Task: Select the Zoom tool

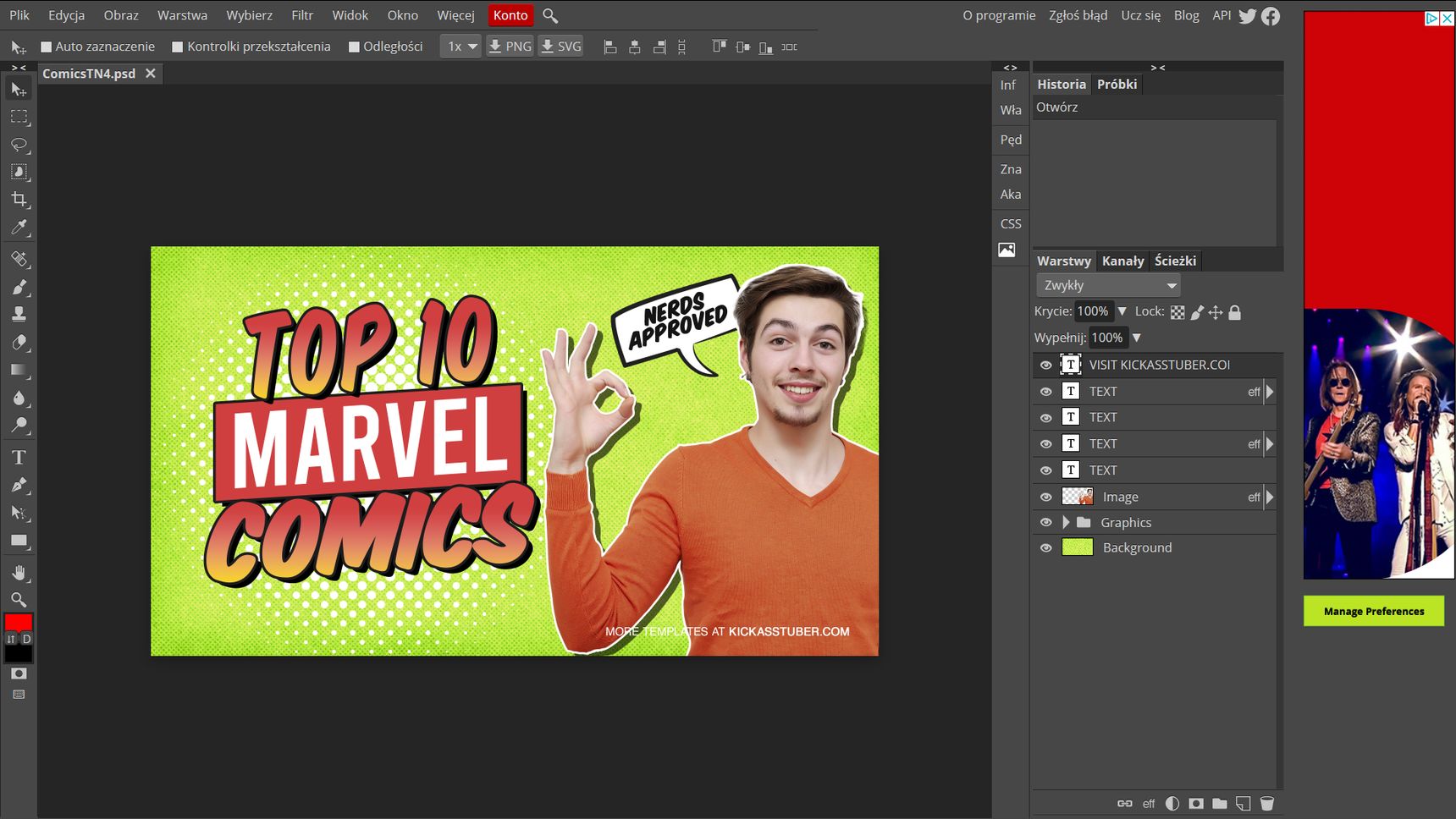Action: 19,600
